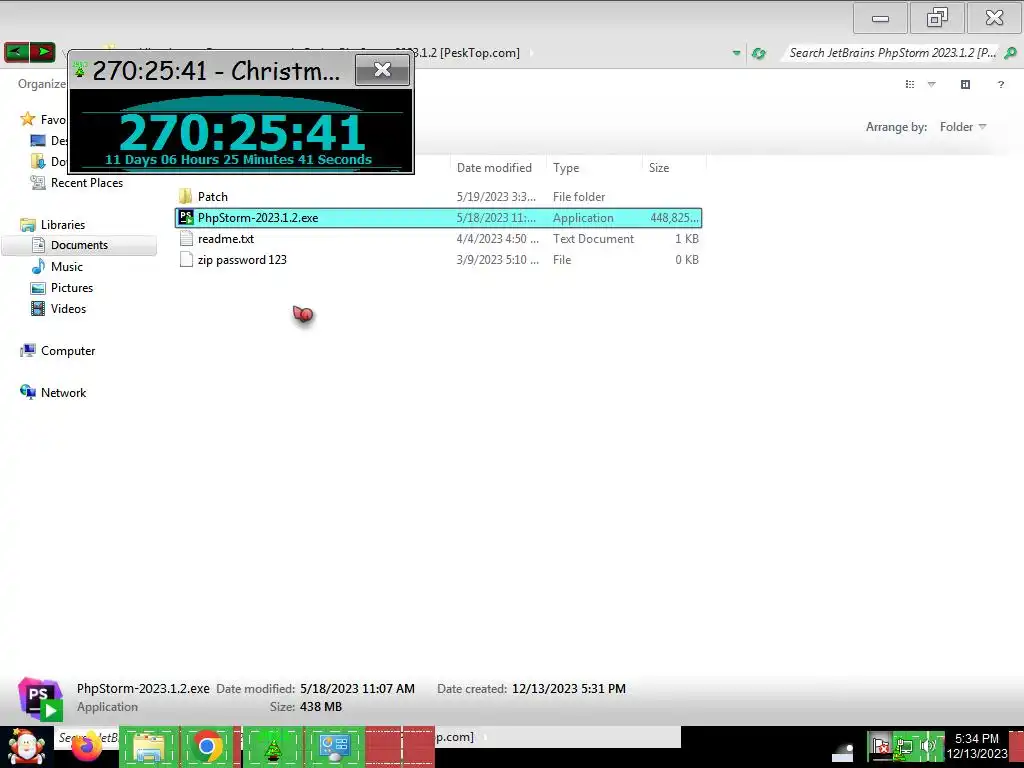
Task: Click the PhpStorm-2023.1.2.exe file icon
Action: pos(185,217)
